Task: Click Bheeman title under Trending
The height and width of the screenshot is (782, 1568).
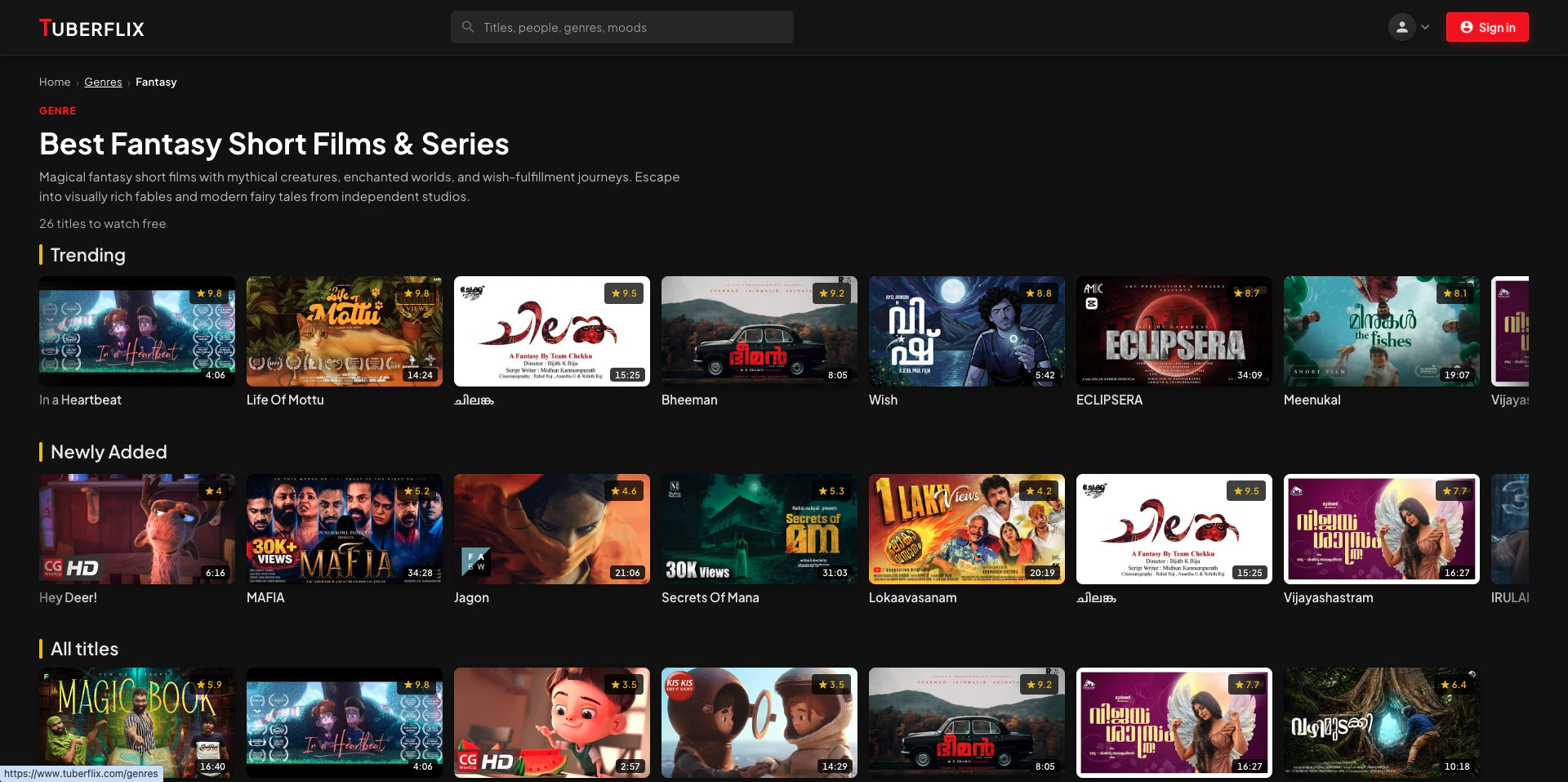Action: (x=689, y=400)
